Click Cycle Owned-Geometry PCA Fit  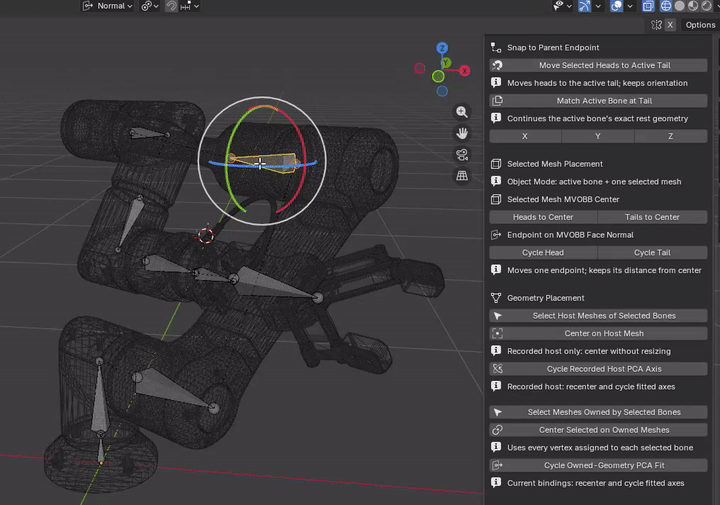point(598,466)
